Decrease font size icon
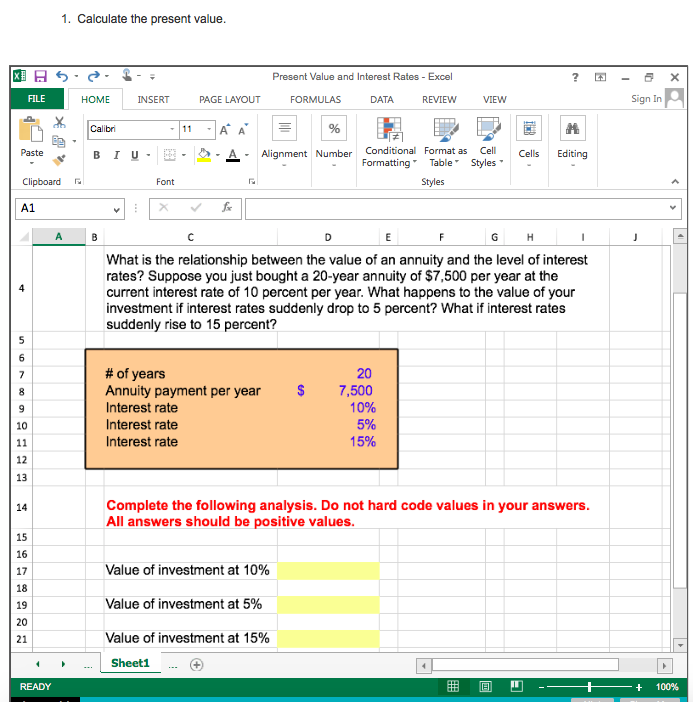This screenshot has height=702, width=693. tap(243, 130)
